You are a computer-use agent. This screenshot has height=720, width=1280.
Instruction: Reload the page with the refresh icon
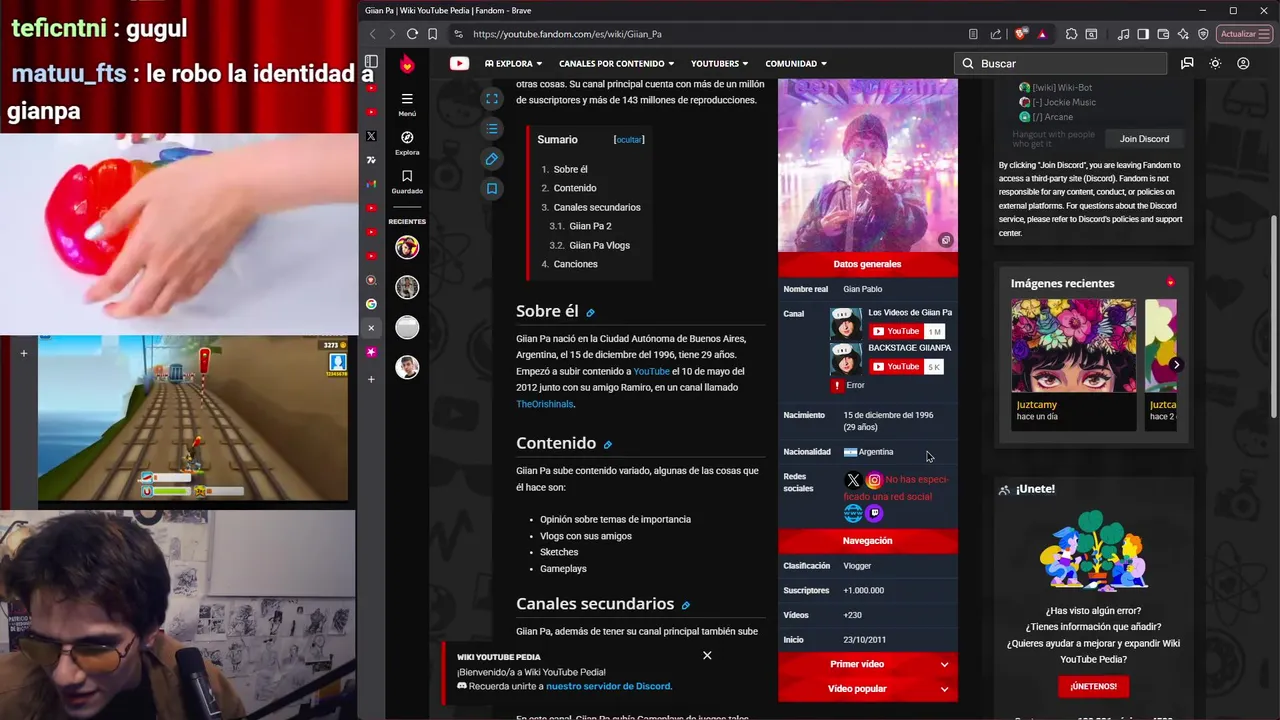point(411,34)
